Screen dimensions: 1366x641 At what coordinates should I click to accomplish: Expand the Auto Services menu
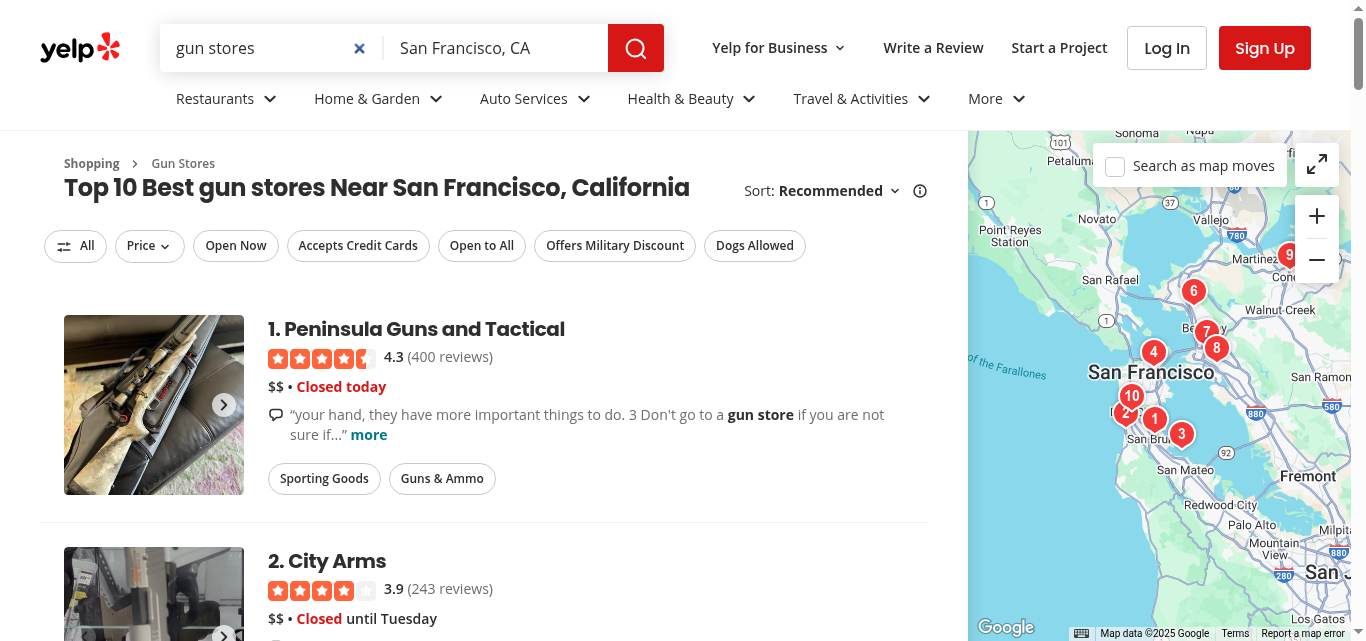click(x=535, y=99)
